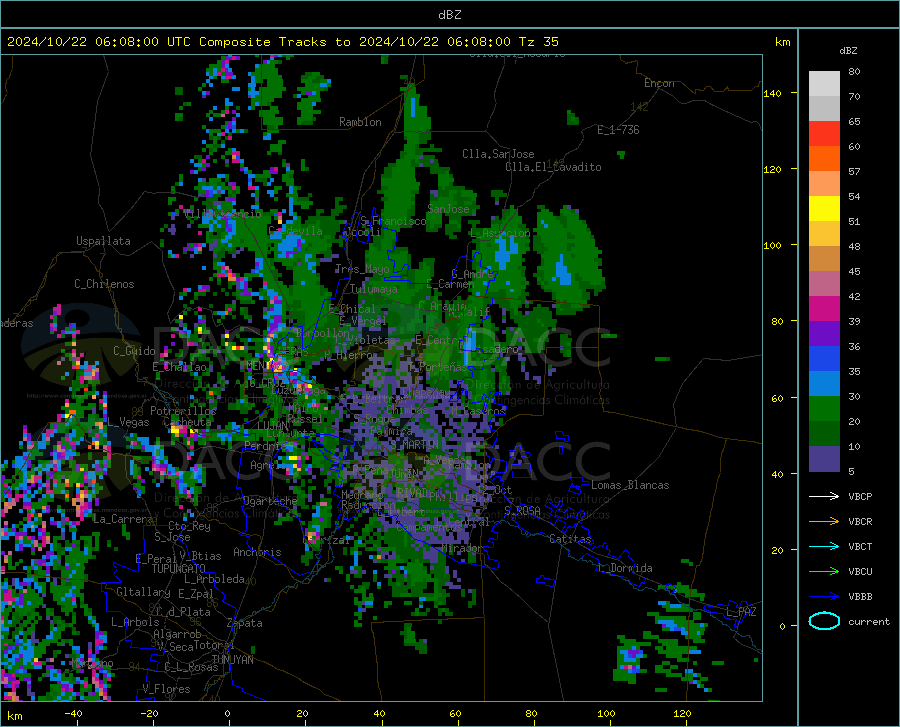Click the 5 value in dBZ legend
The image size is (900, 727).
[851, 472]
